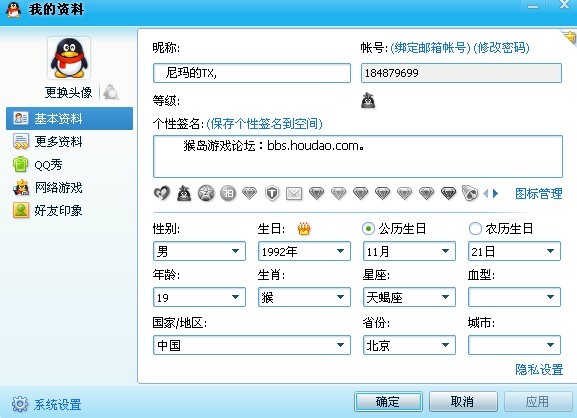Open 系统设置 system settings
The height and width of the screenshot is (418, 577).
tap(58, 405)
